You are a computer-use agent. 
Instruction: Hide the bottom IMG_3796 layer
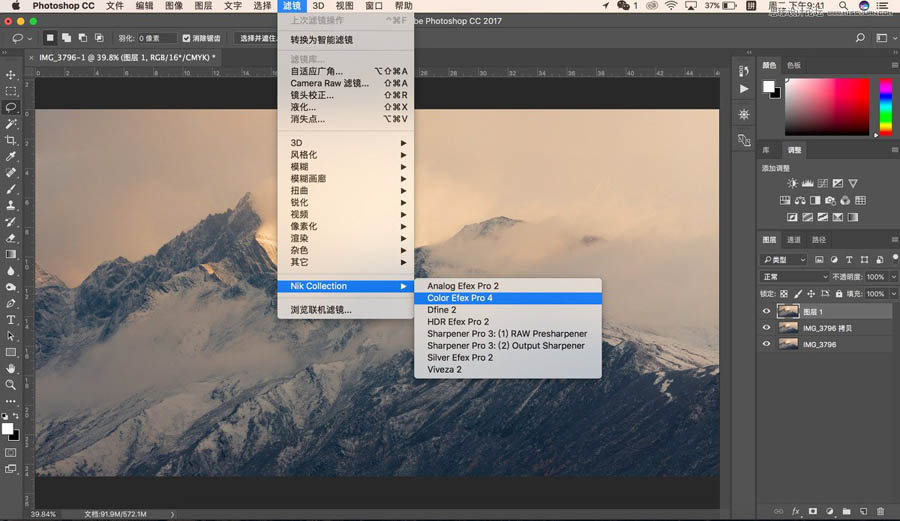(x=766, y=344)
